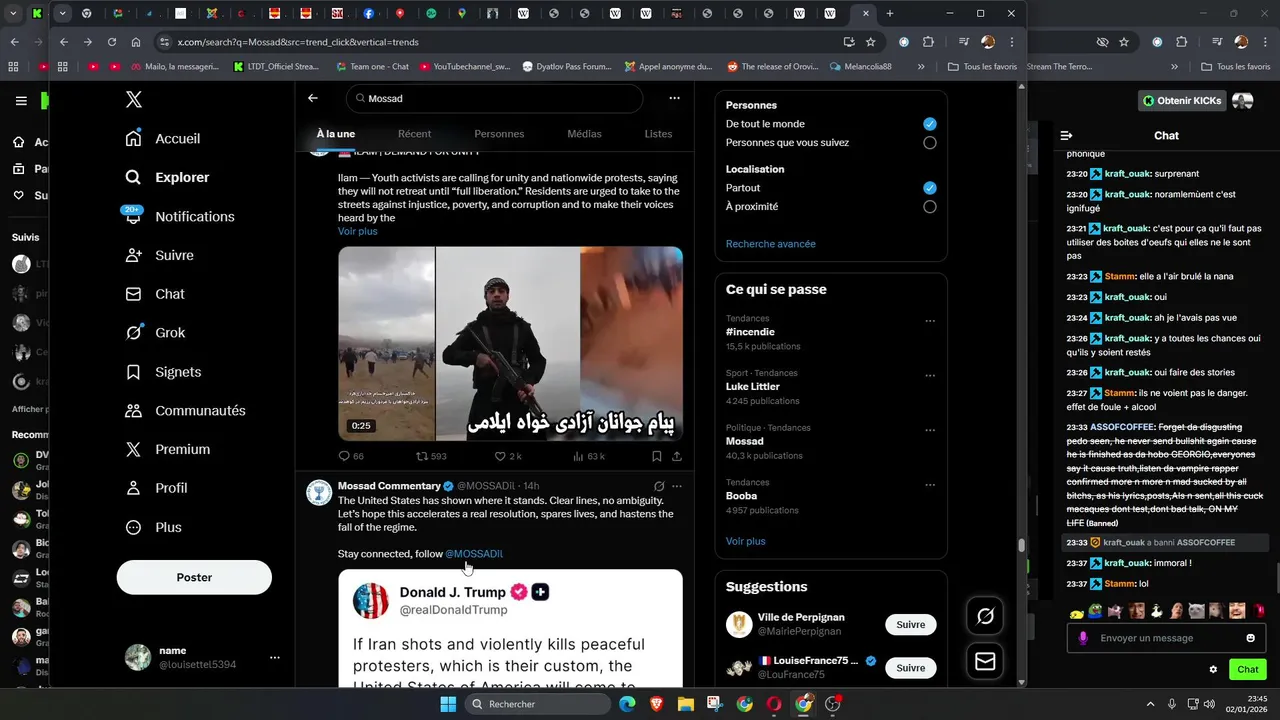1280x720 pixels.
Task: Open Grok from the X sidebar
Action: click(x=154, y=333)
